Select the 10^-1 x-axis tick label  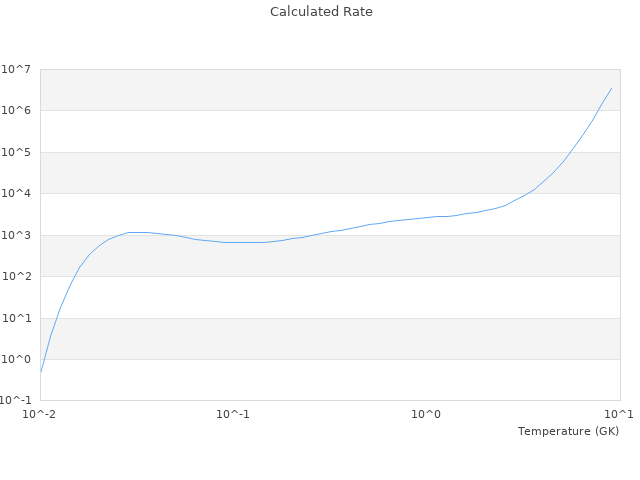(233, 414)
